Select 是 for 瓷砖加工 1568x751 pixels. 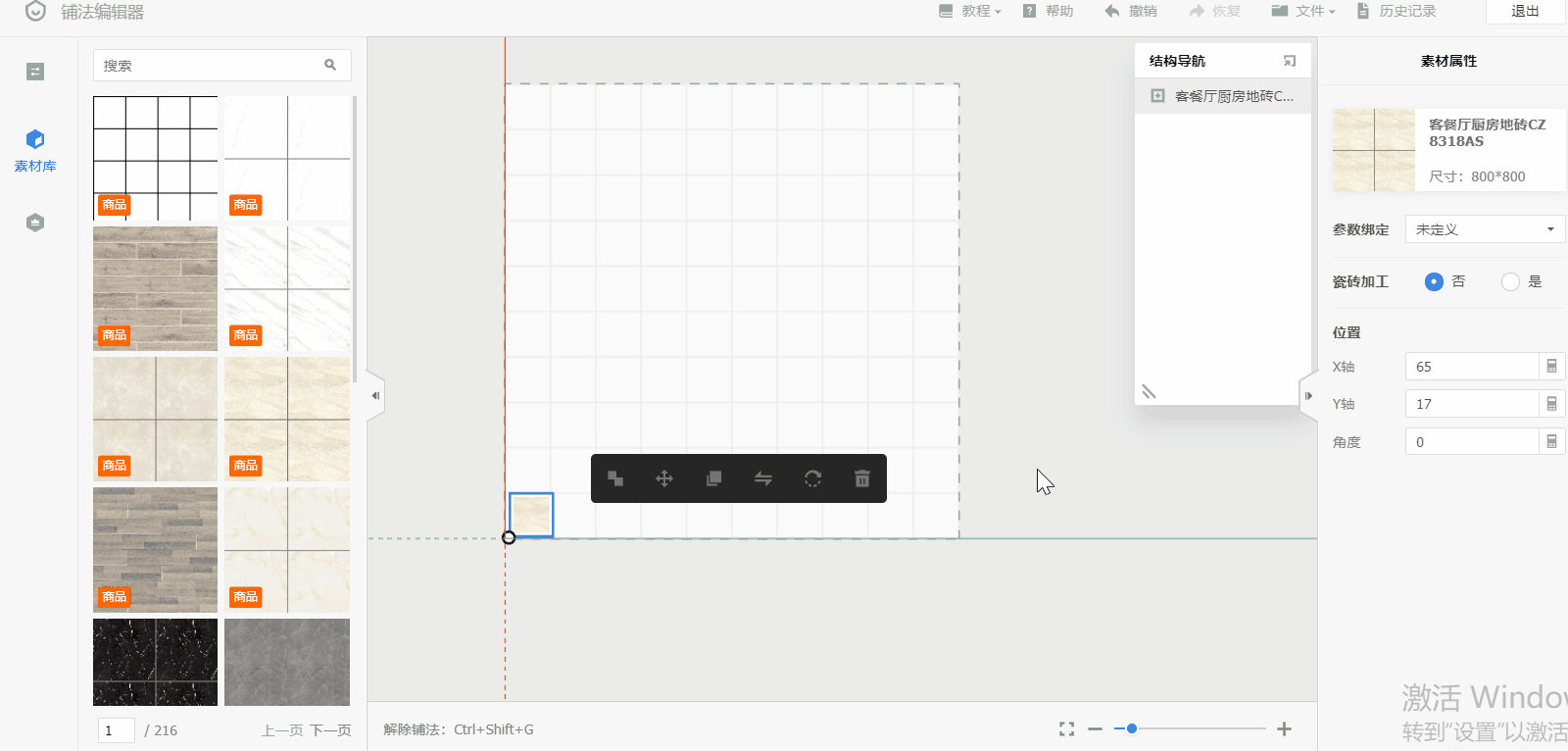pyautogui.click(x=1510, y=281)
